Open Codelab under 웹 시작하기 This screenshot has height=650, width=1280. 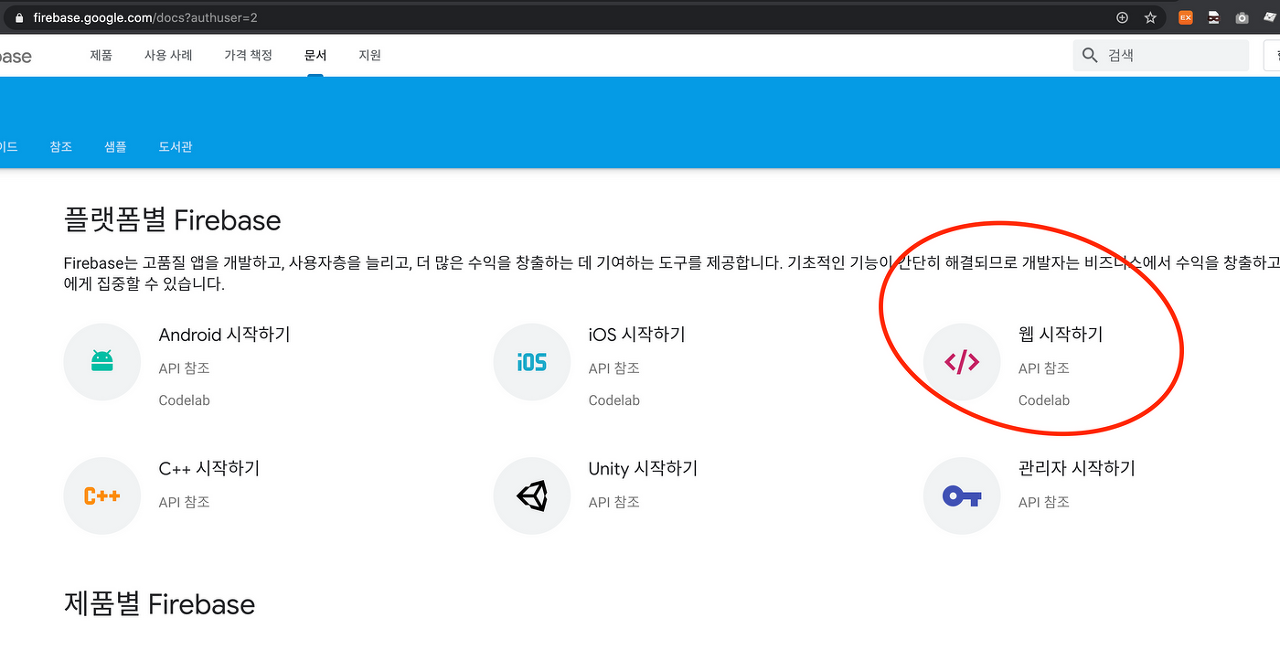pos(1044,401)
